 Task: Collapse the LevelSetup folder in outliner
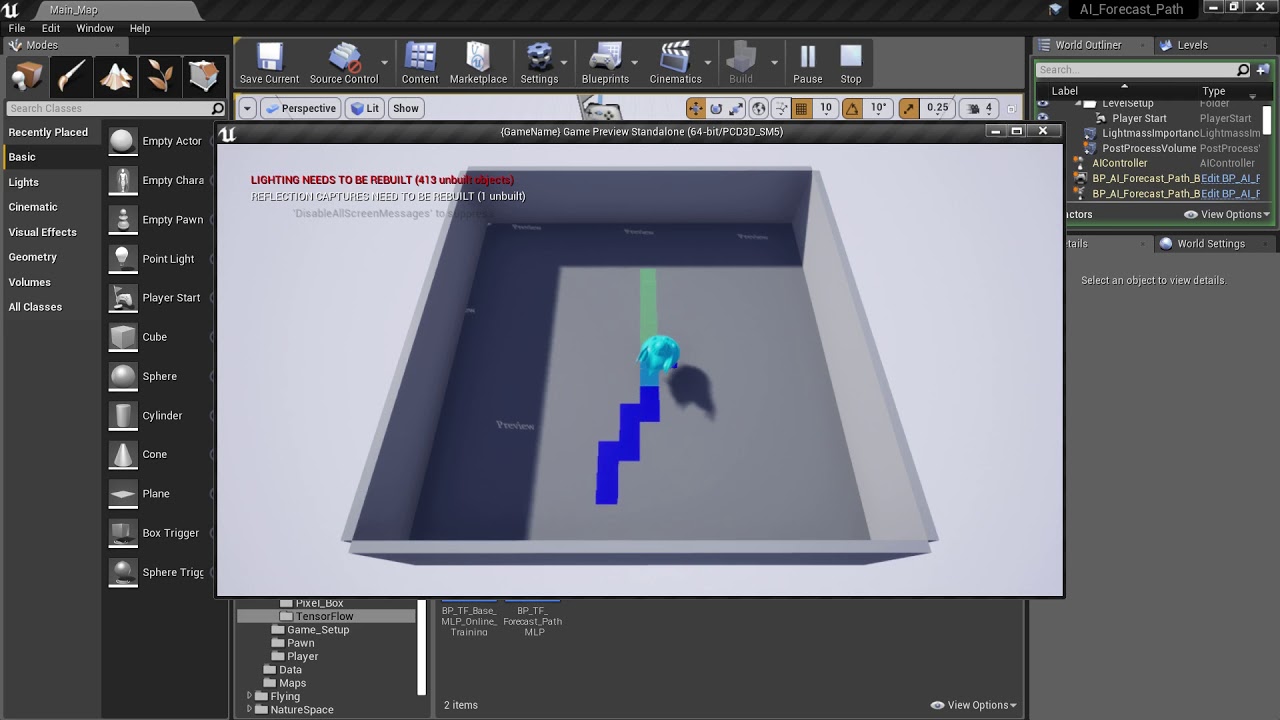(1079, 103)
